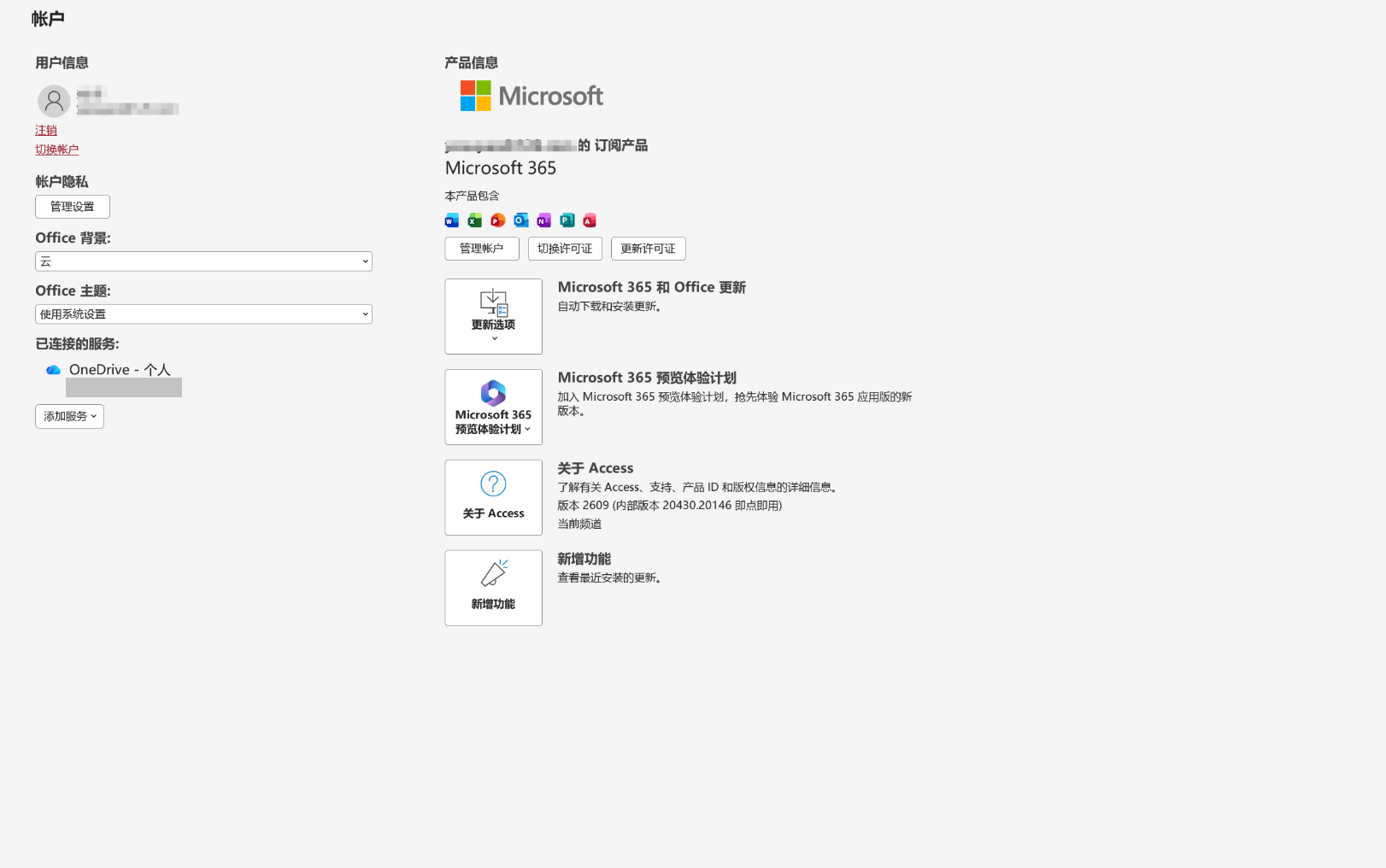
Task: Click the Access app icon
Action: click(x=590, y=220)
